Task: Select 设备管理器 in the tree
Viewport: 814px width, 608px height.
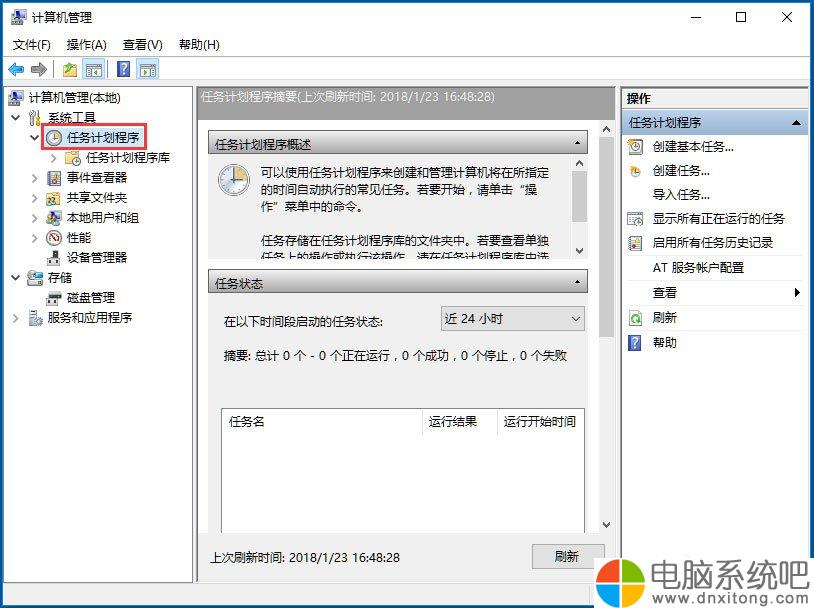Action: [97, 258]
